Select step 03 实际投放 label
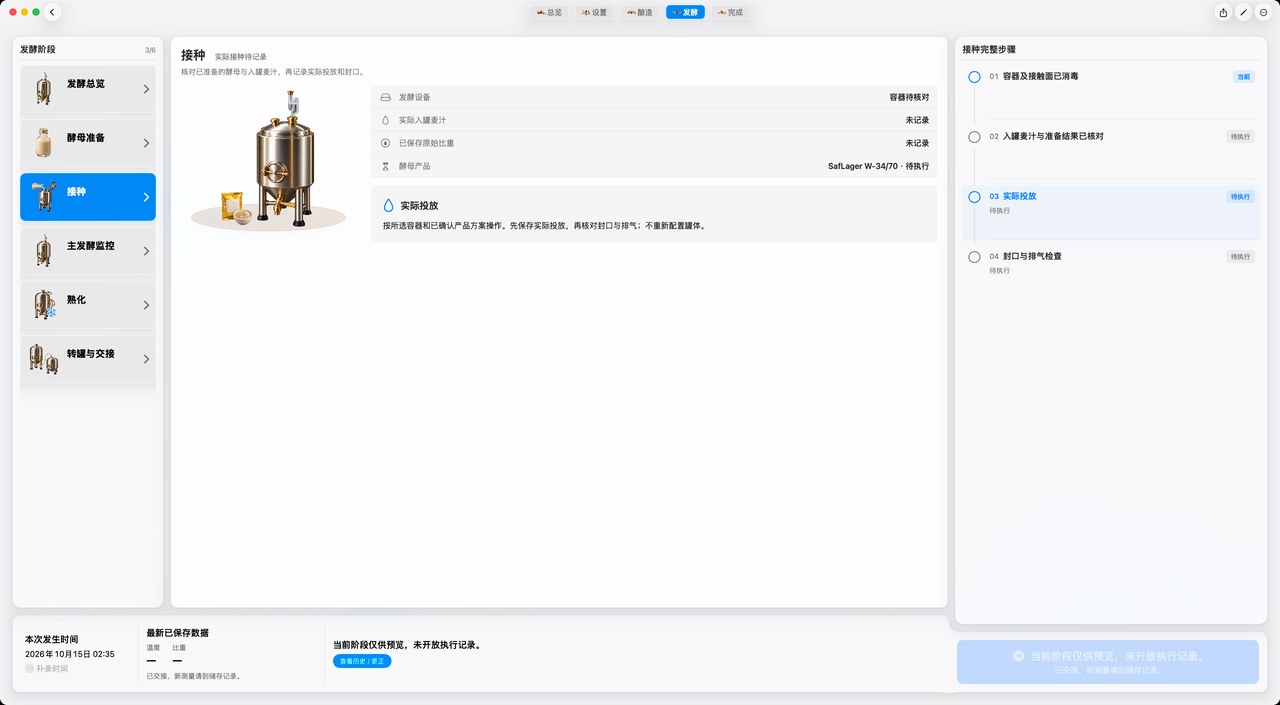1280x705 pixels. (1019, 196)
